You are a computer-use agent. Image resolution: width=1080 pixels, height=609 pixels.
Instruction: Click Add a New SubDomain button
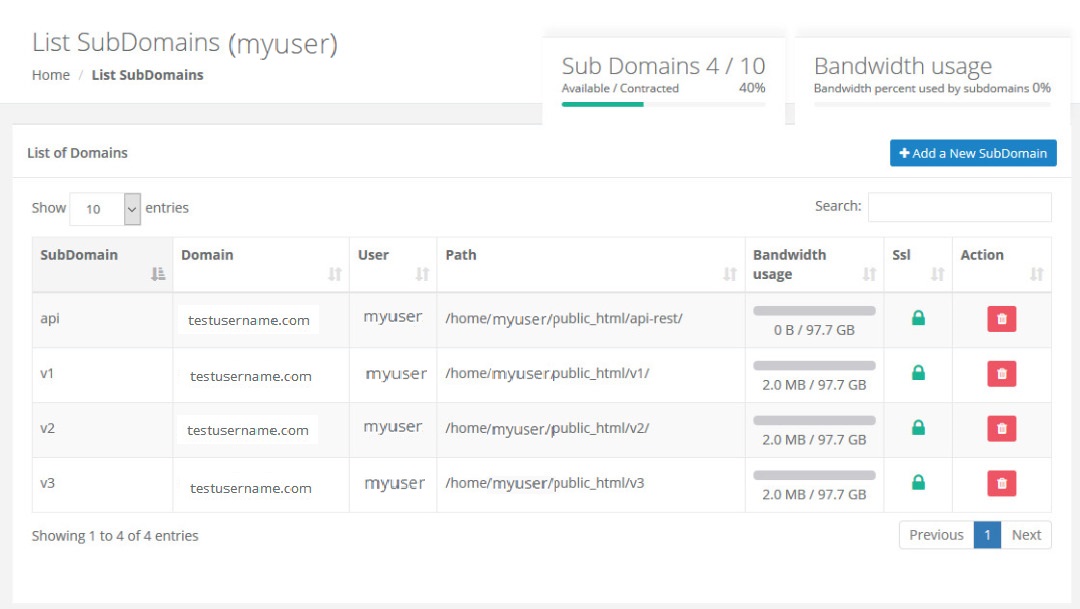(973, 153)
